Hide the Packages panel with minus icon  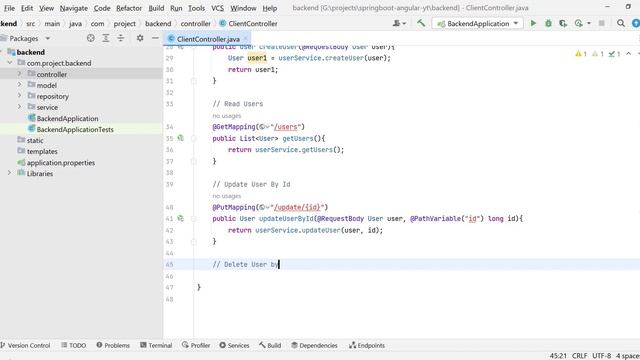click(x=155, y=38)
